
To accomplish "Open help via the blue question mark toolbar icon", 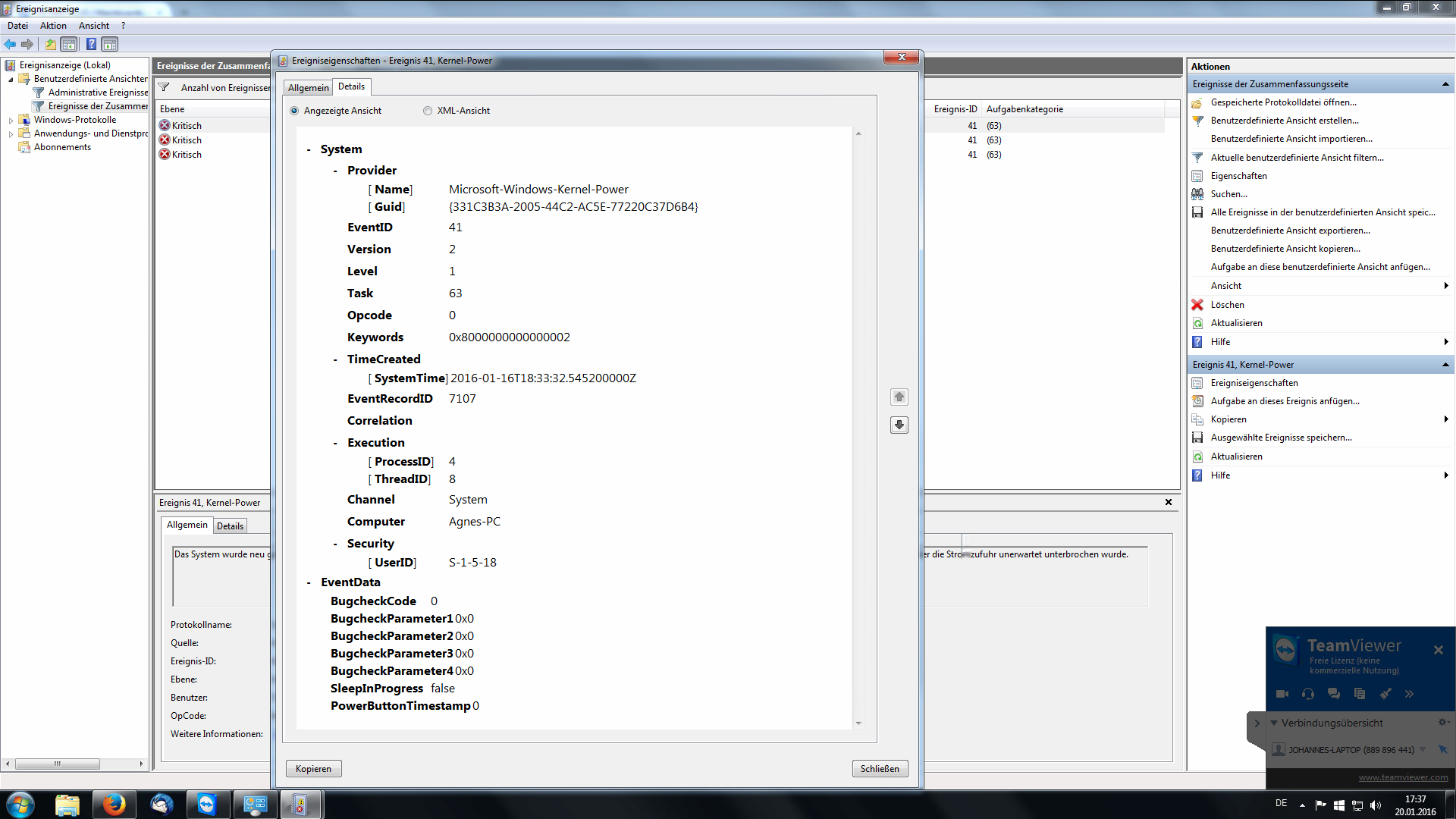I will [91, 44].
